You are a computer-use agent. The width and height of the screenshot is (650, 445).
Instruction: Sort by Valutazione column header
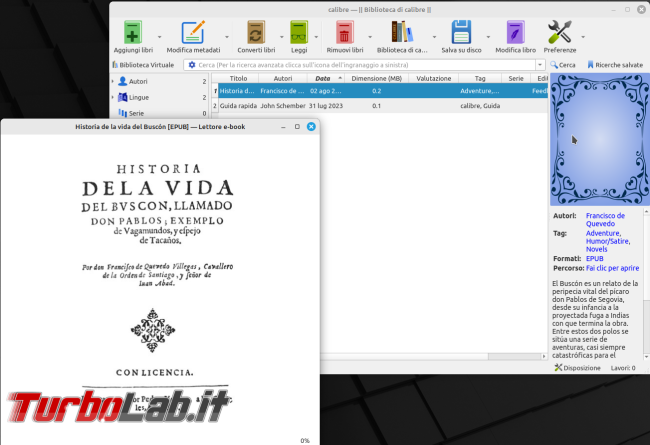click(434, 78)
